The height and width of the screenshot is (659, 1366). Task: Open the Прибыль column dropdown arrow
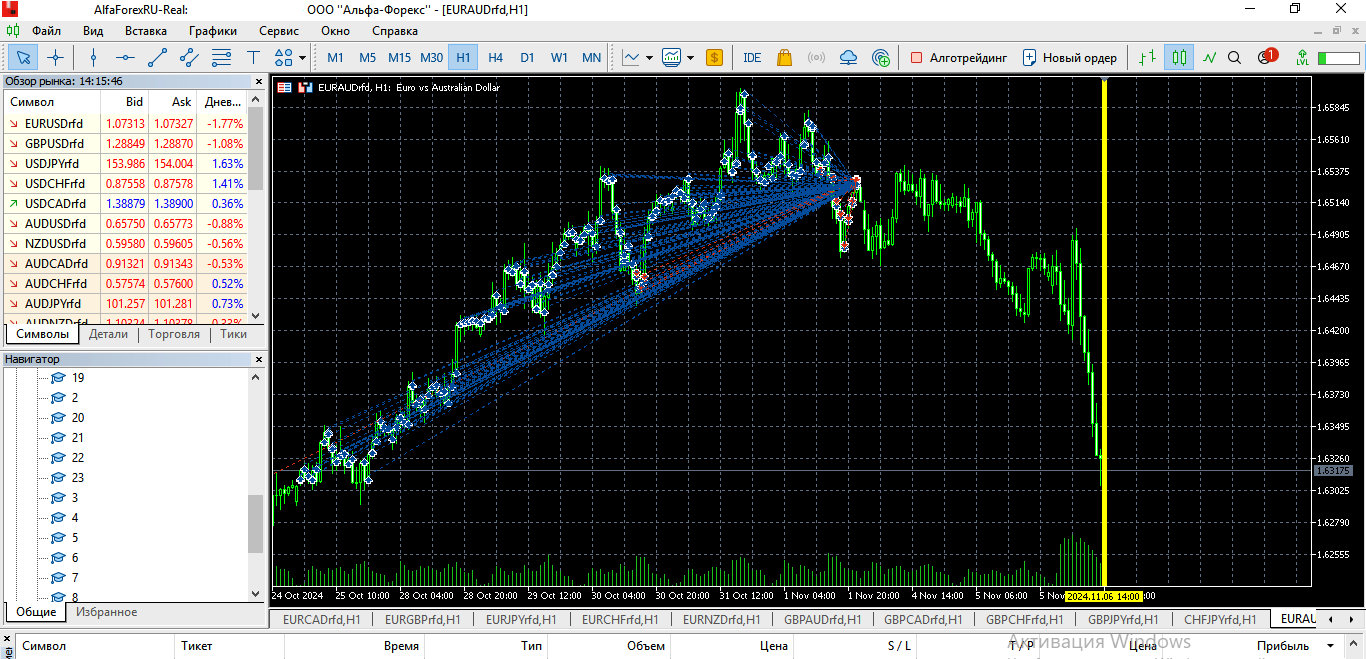point(1330,646)
